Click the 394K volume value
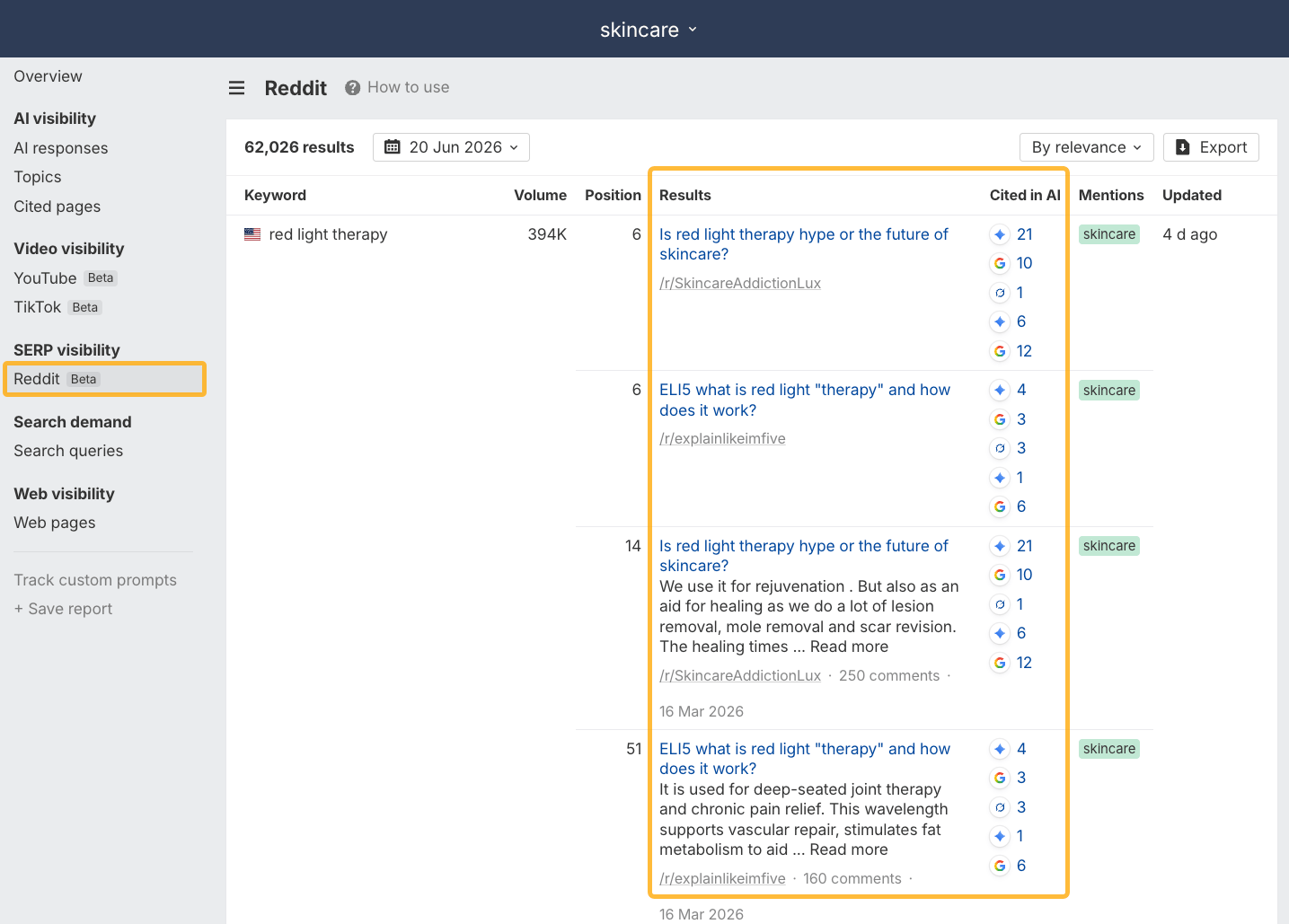Image resolution: width=1289 pixels, height=924 pixels. pos(547,234)
